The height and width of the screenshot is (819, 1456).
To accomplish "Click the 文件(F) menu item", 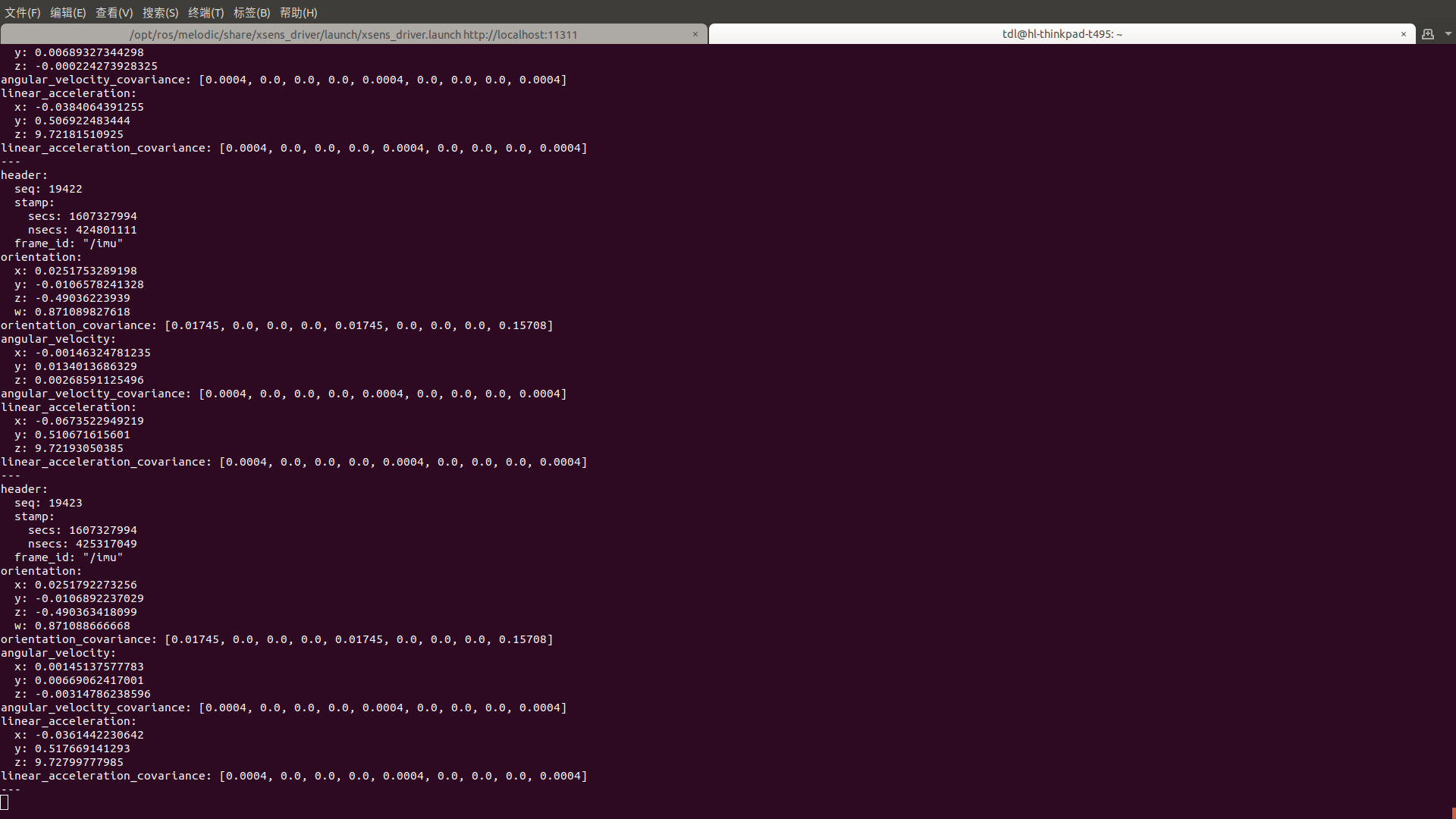I will [x=21, y=11].
